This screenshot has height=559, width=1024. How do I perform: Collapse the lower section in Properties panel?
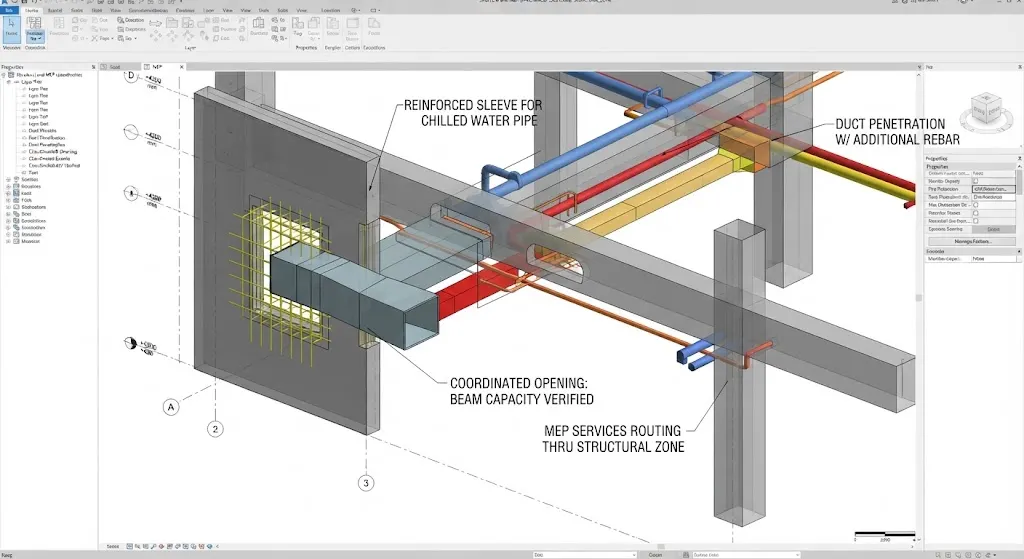click(x=1019, y=251)
